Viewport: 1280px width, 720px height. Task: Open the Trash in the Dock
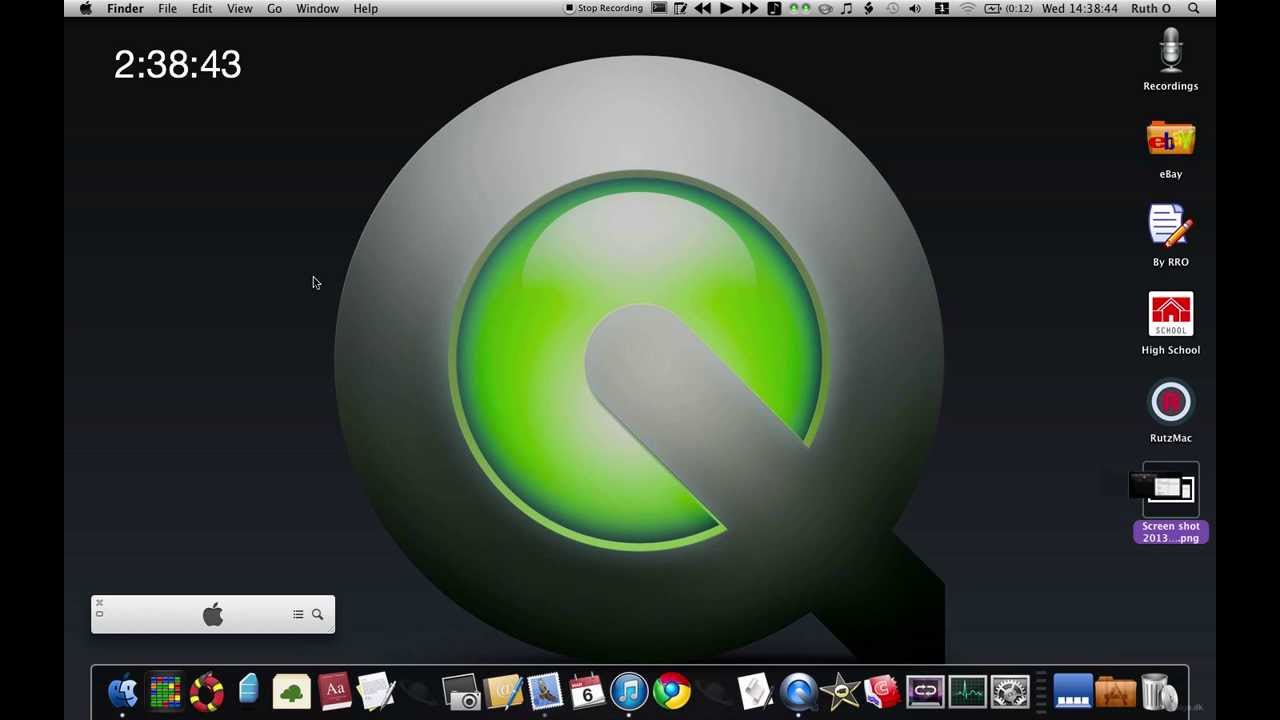click(1157, 692)
